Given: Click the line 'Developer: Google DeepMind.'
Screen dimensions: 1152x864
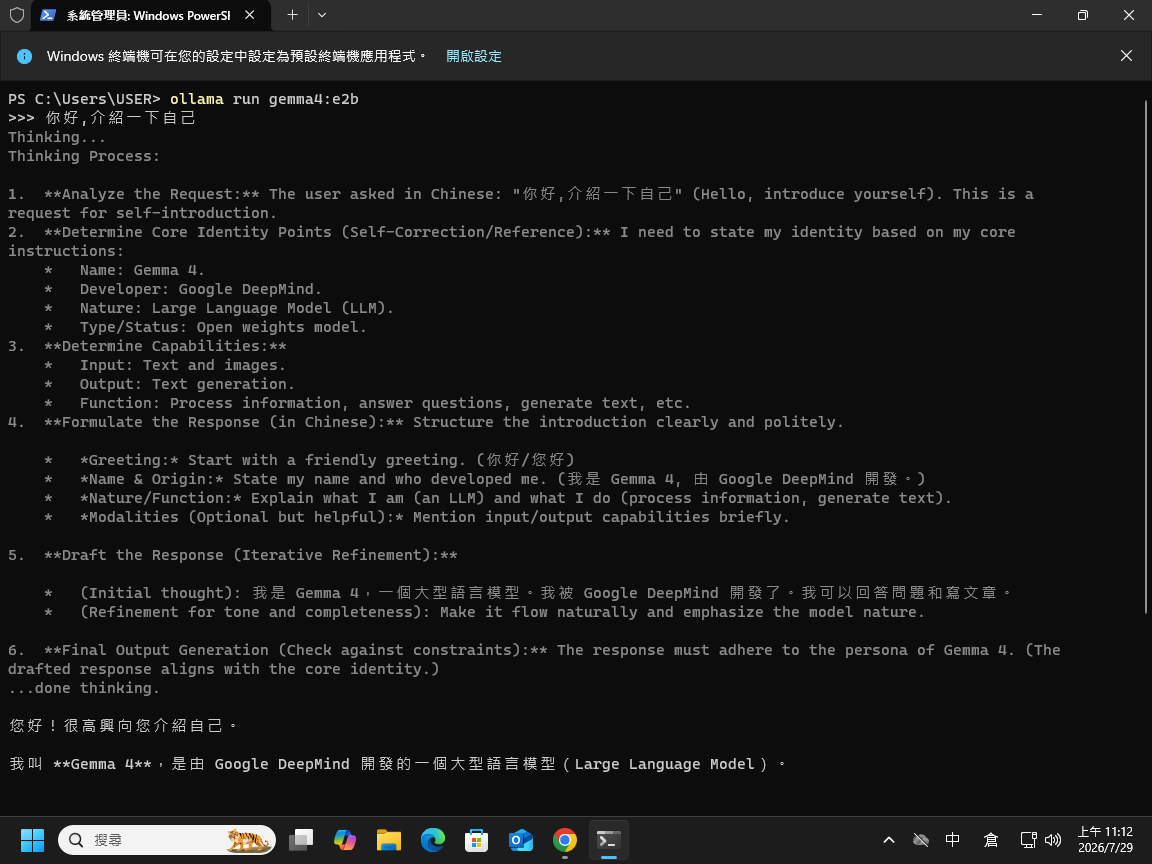Looking at the screenshot, I should point(201,289).
